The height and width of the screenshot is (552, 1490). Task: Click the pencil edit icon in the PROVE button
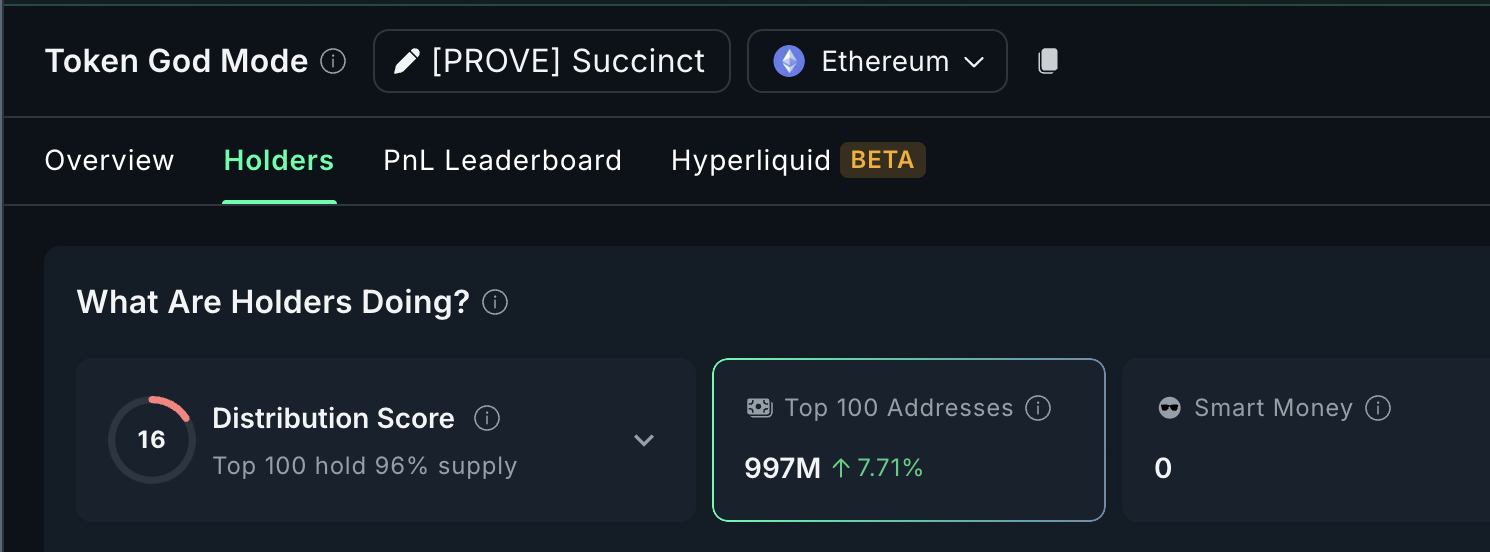pos(406,62)
